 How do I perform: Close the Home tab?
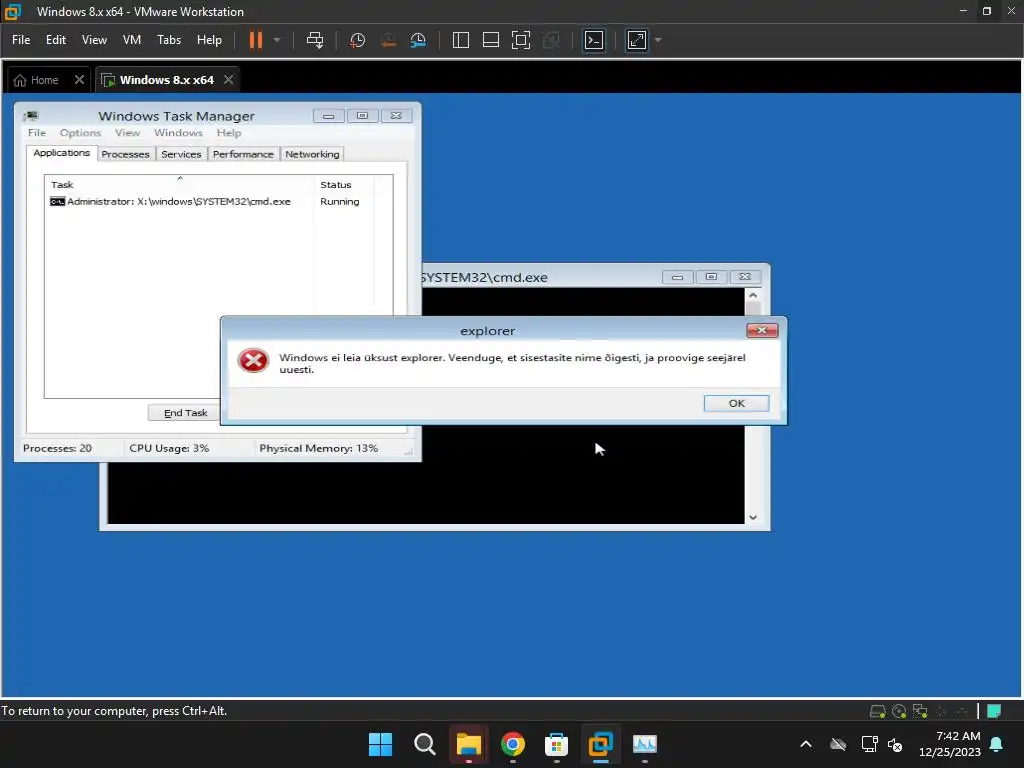79,80
